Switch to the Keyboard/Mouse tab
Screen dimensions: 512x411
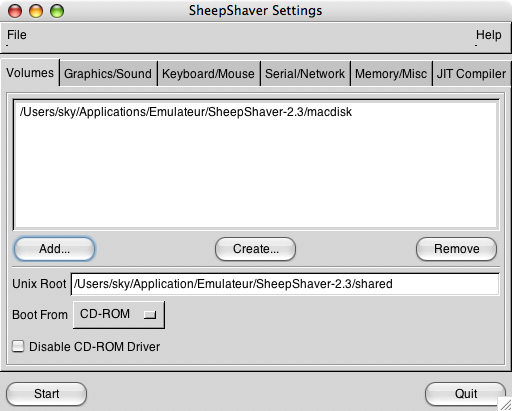208,73
